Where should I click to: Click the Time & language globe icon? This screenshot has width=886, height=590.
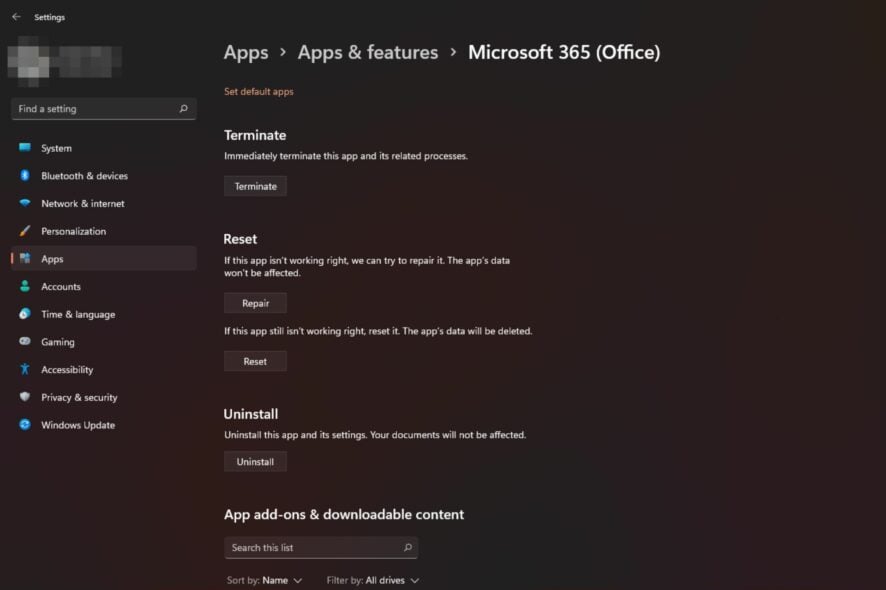pos(25,314)
